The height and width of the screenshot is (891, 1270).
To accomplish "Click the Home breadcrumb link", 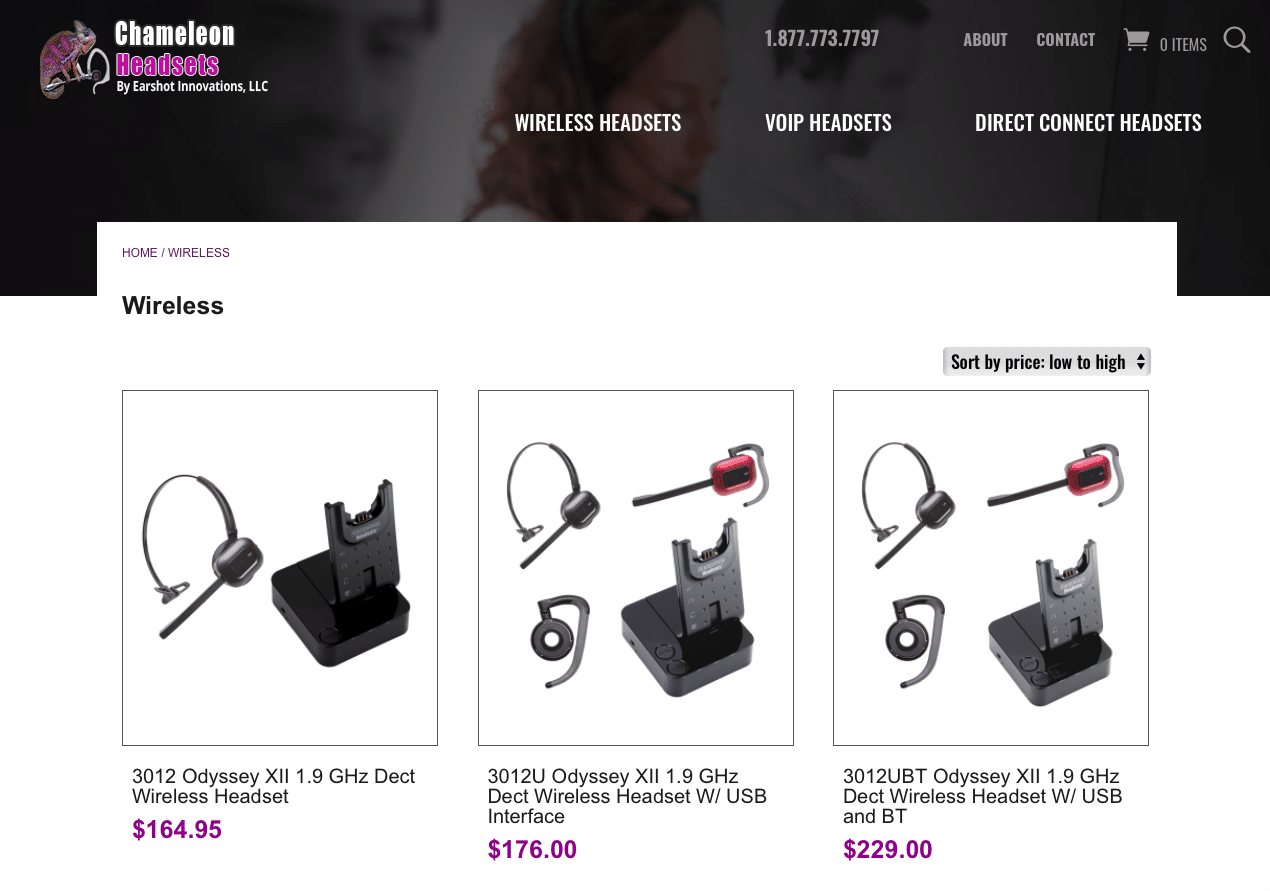I will [x=140, y=253].
